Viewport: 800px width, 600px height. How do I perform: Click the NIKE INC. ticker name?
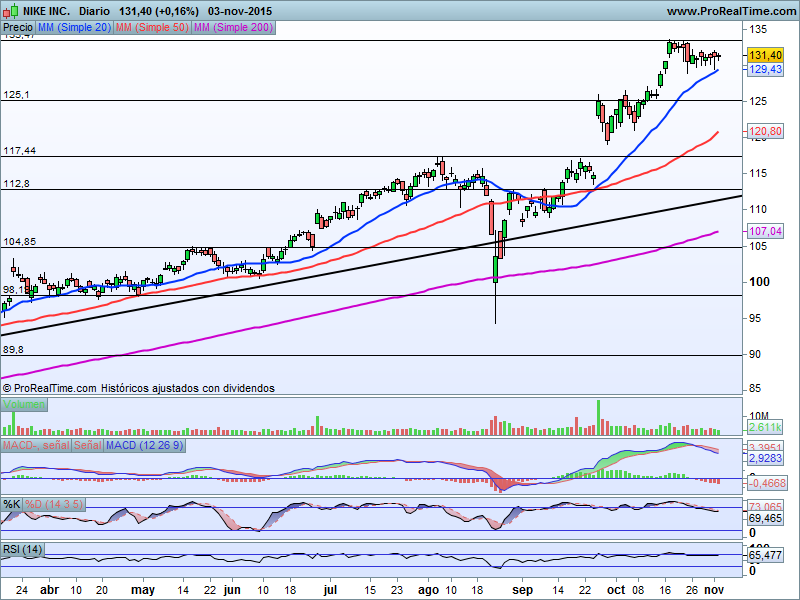pos(46,11)
